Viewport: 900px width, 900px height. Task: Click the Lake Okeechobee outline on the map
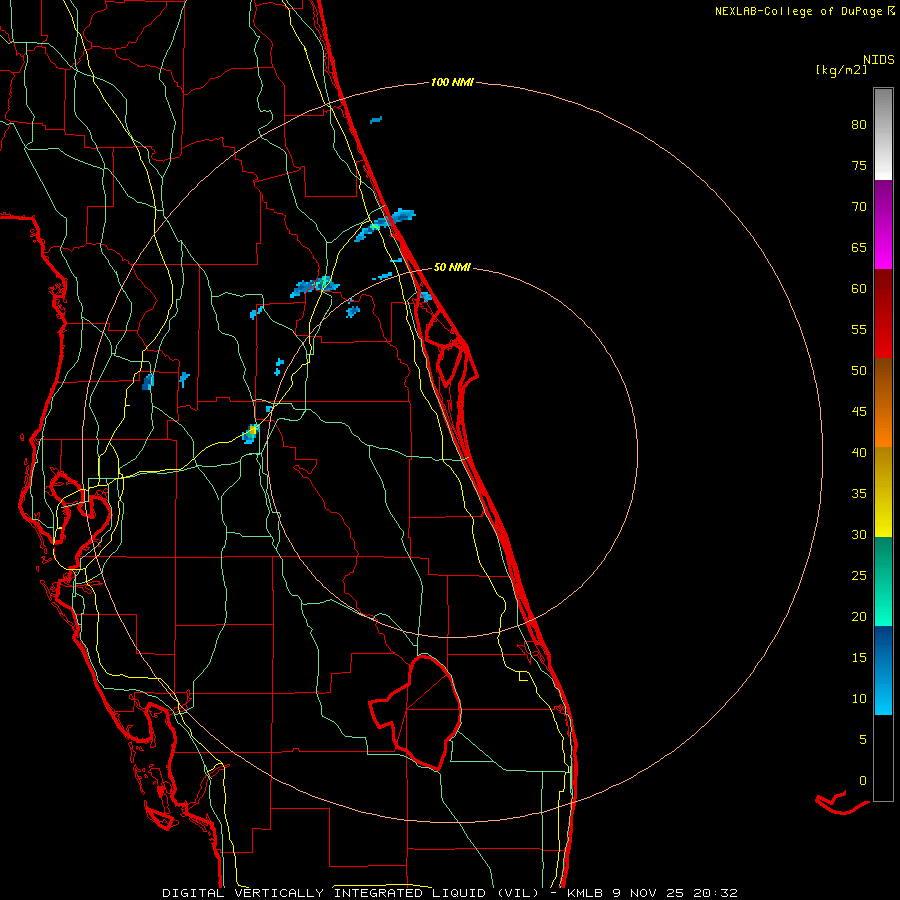pyautogui.click(x=417, y=712)
